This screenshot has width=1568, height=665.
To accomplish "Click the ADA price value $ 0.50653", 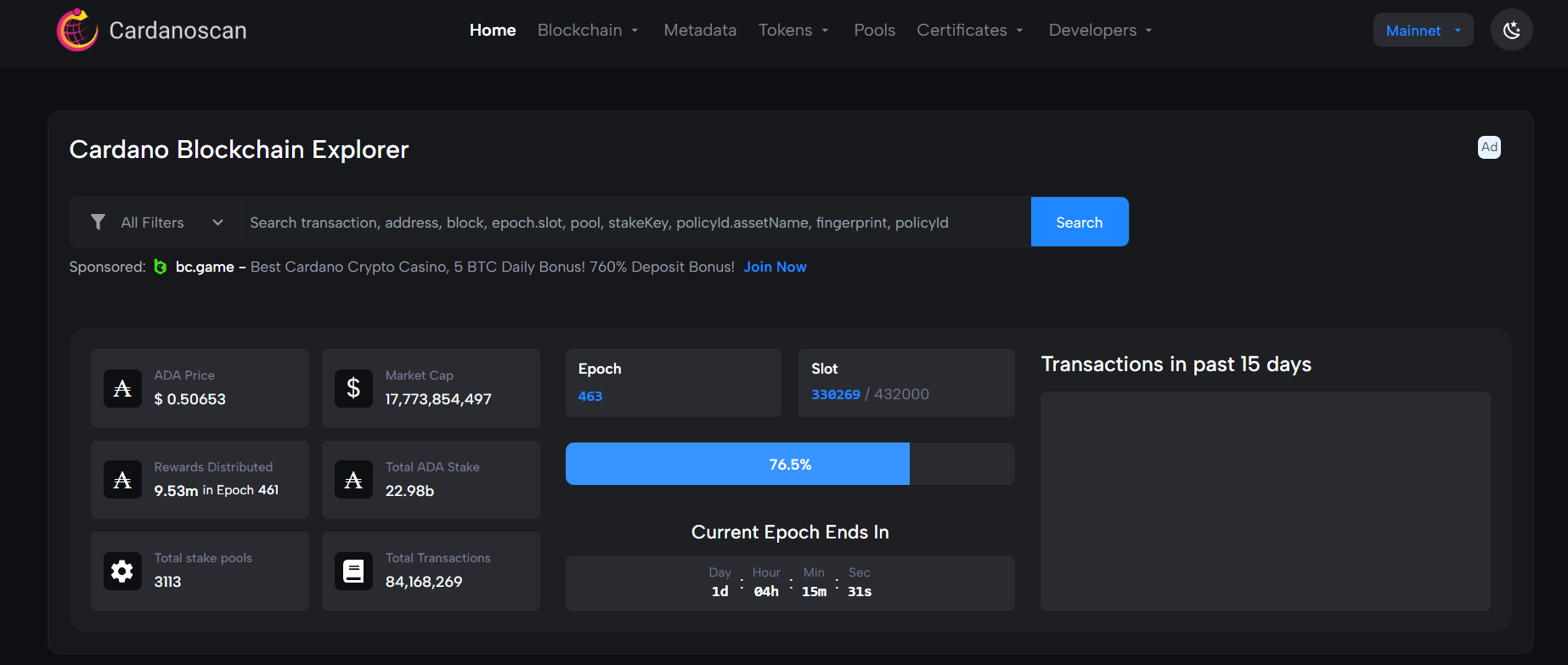I will point(189,399).
